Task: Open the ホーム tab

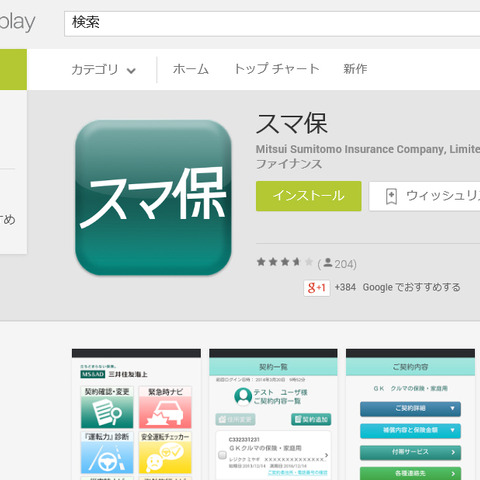Action: [x=191, y=69]
